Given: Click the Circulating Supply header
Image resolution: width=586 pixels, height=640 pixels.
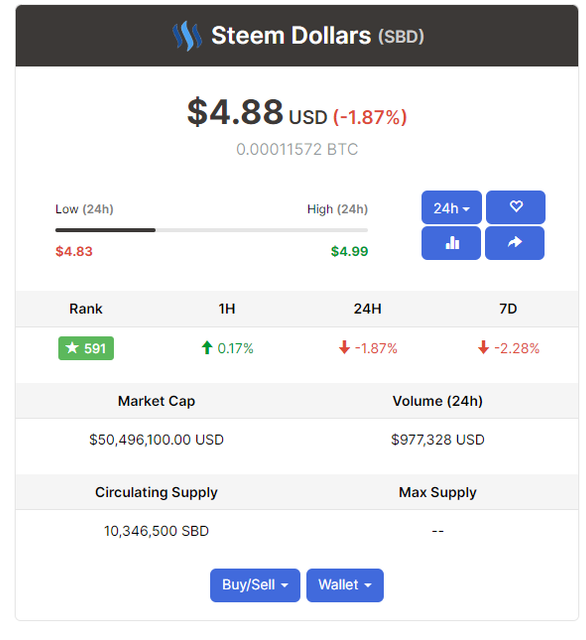Looking at the screenshot, I should coord(156,493).
